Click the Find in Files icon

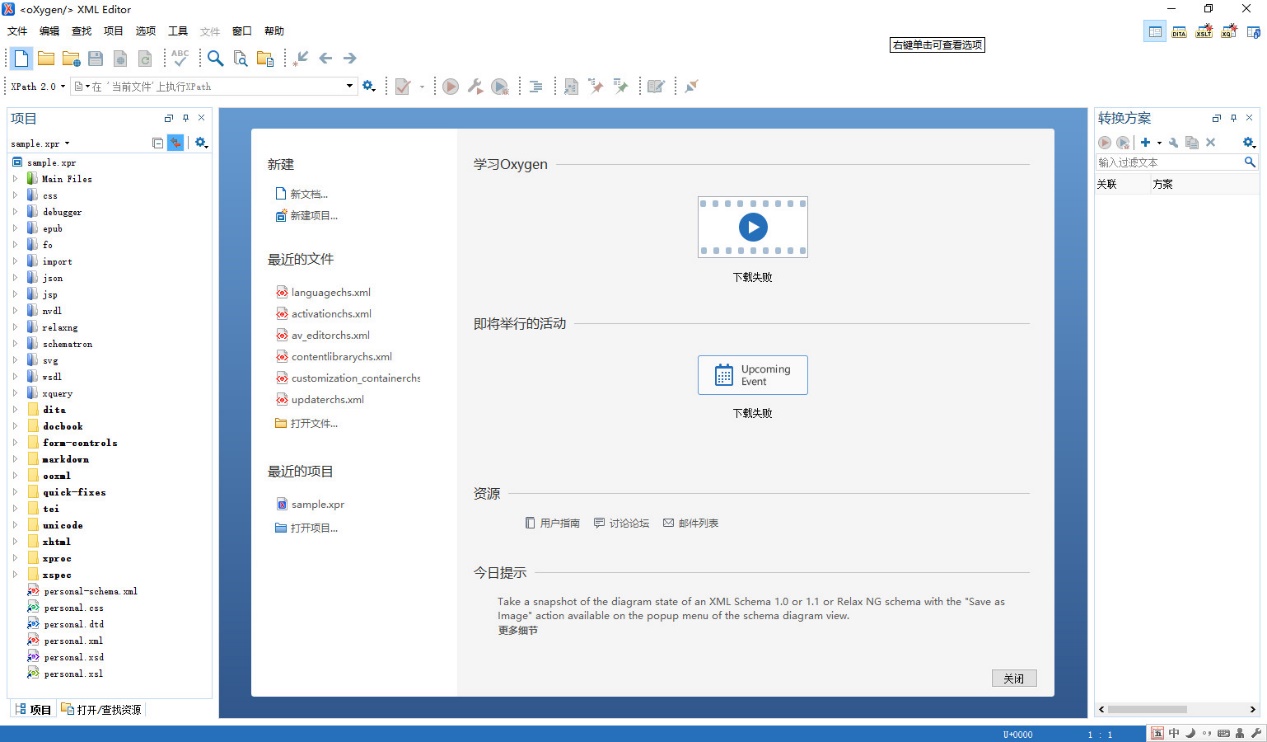pyautogui.click(x=240, y=58)
